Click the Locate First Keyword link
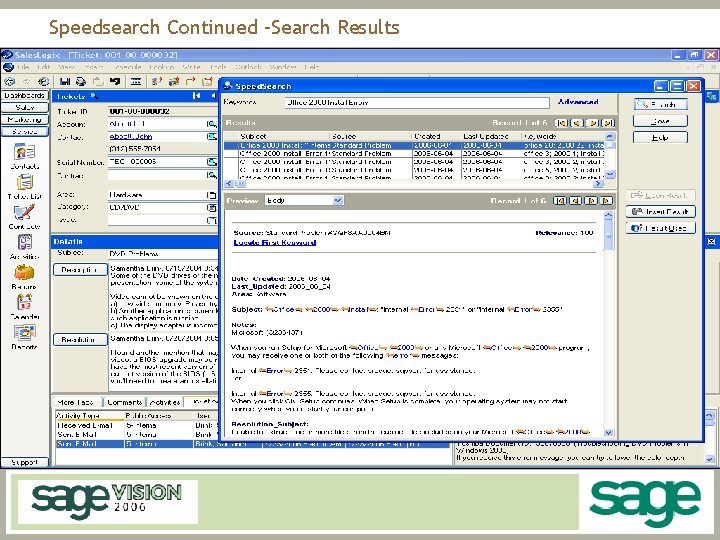This screenshot has width=720, height=540. click(x=275, y=242)
